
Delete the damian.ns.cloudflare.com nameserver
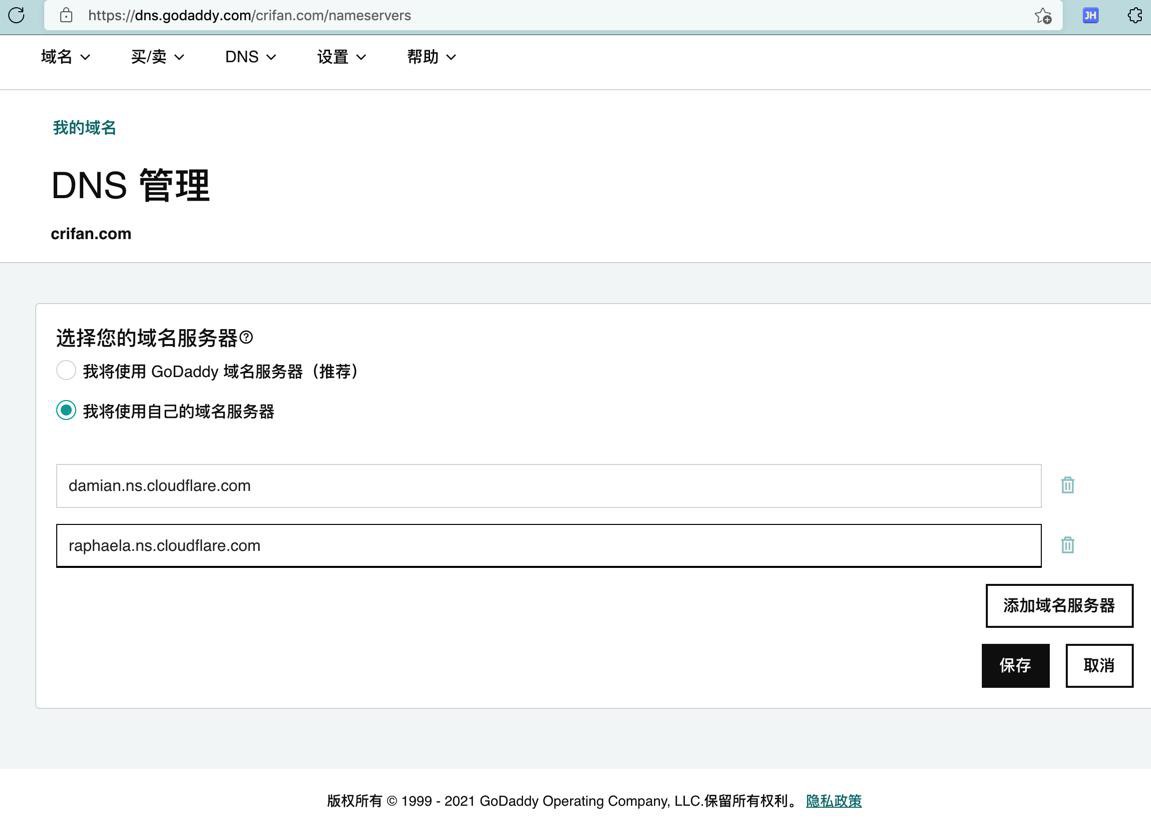coord(1068,485)
